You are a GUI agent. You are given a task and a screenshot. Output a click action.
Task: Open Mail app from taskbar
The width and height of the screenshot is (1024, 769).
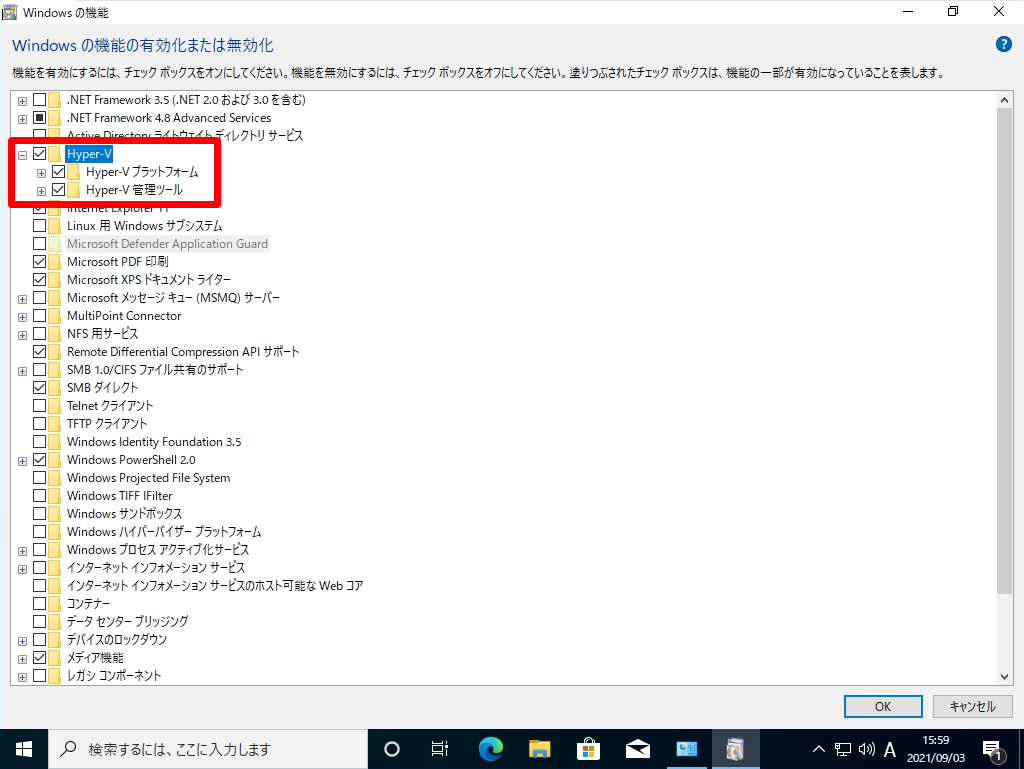(637, 749)
